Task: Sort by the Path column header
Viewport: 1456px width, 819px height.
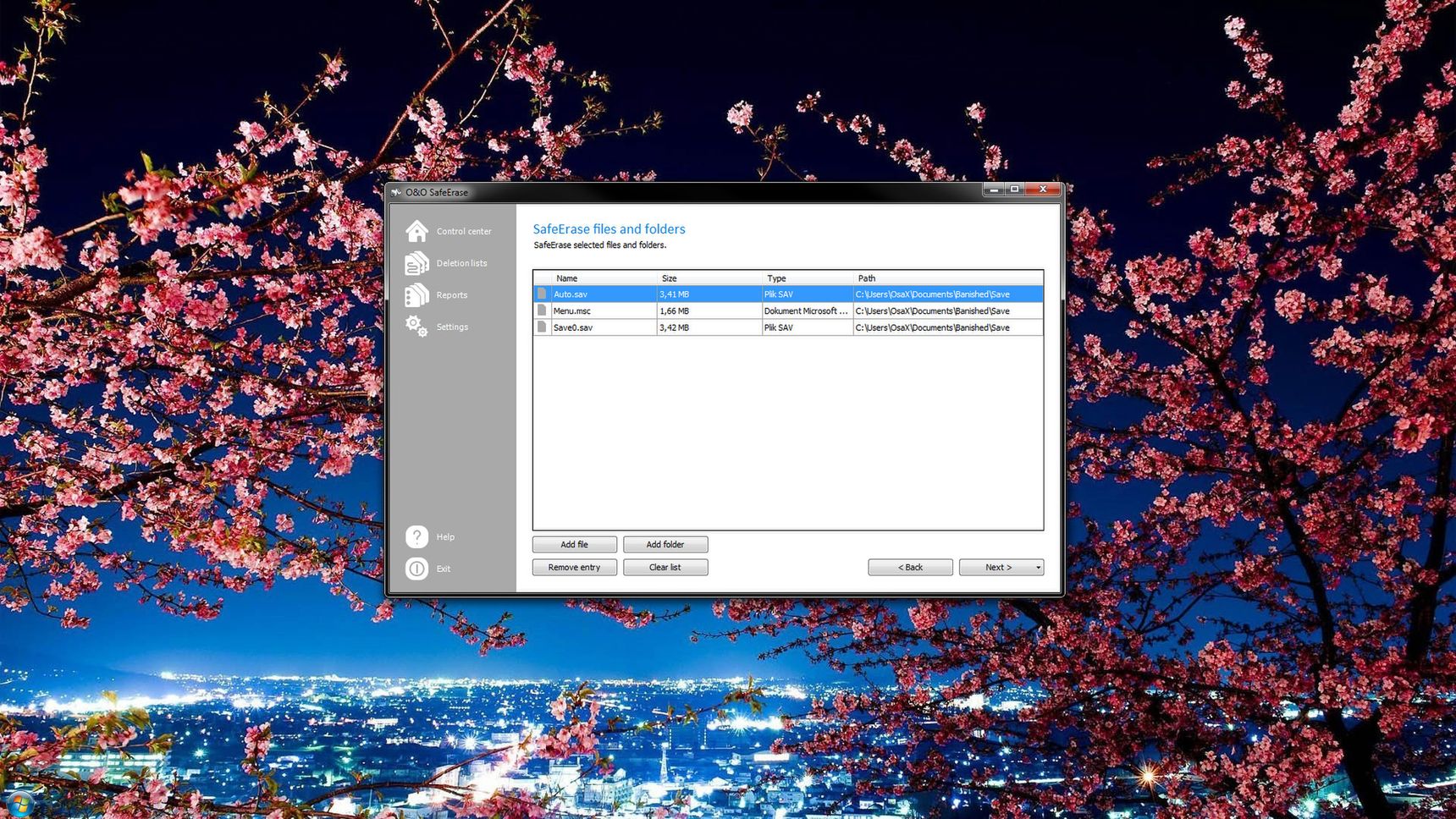Action: pyautogui.click(x=948, y=278)
